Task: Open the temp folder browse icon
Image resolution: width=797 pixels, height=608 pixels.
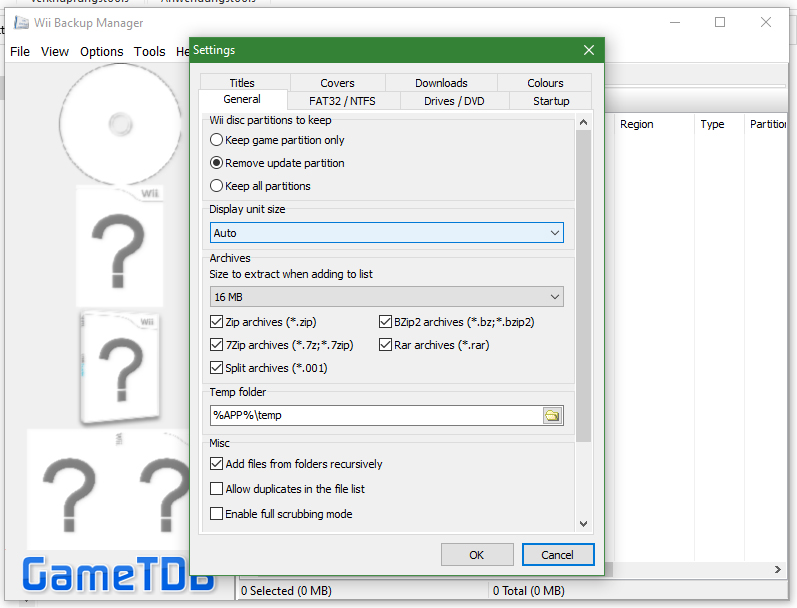Action: pyautogui.click(x=552, y=415)
